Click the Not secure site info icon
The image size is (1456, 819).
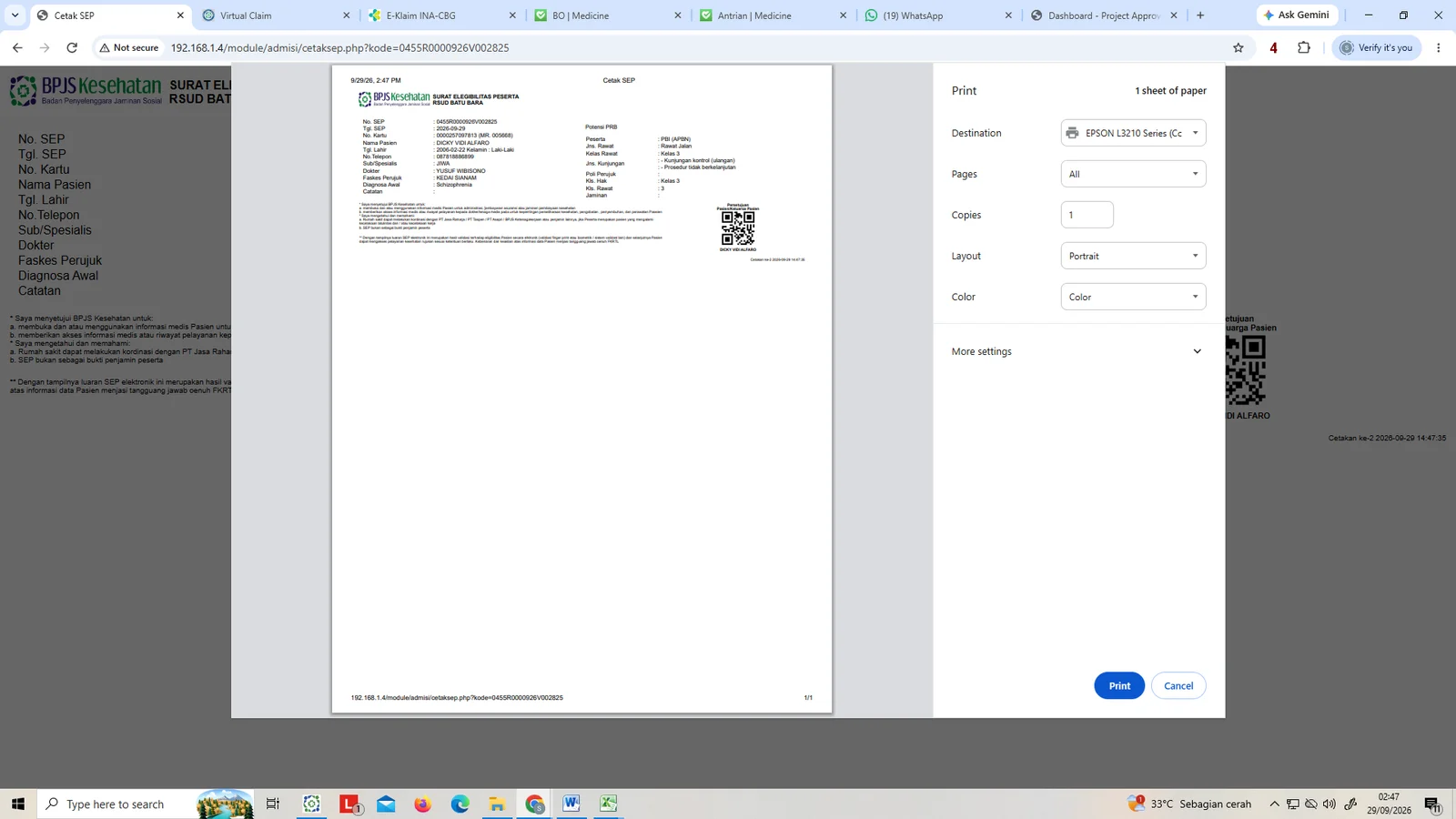click(x=129, y=47)
